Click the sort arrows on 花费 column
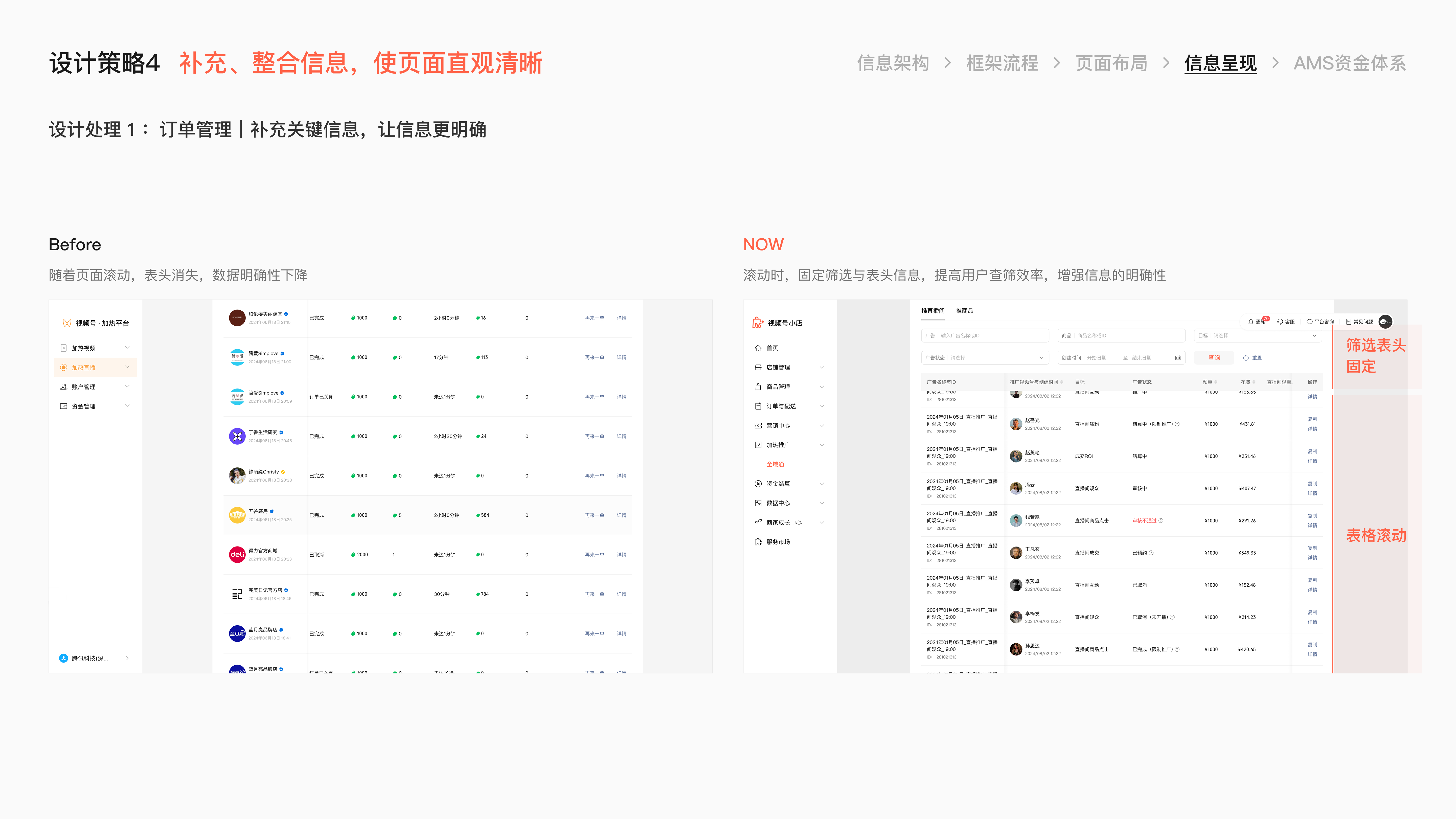Viewport: 1456px width, 819px height. point(1254,382)
